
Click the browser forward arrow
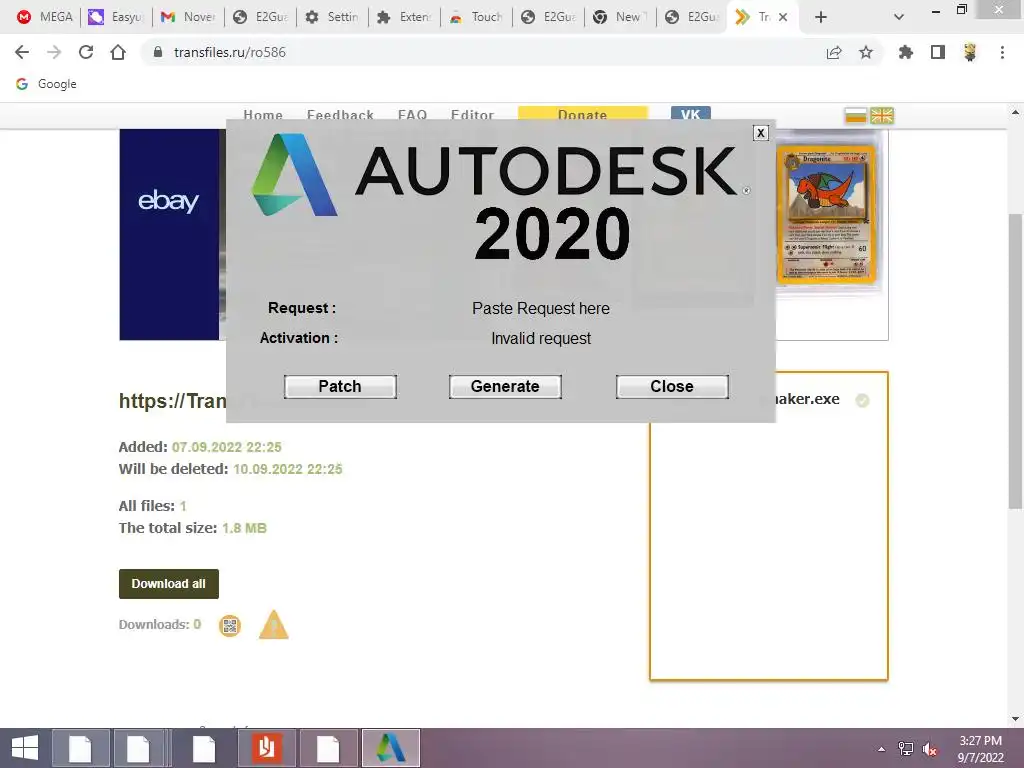point(54,52)
